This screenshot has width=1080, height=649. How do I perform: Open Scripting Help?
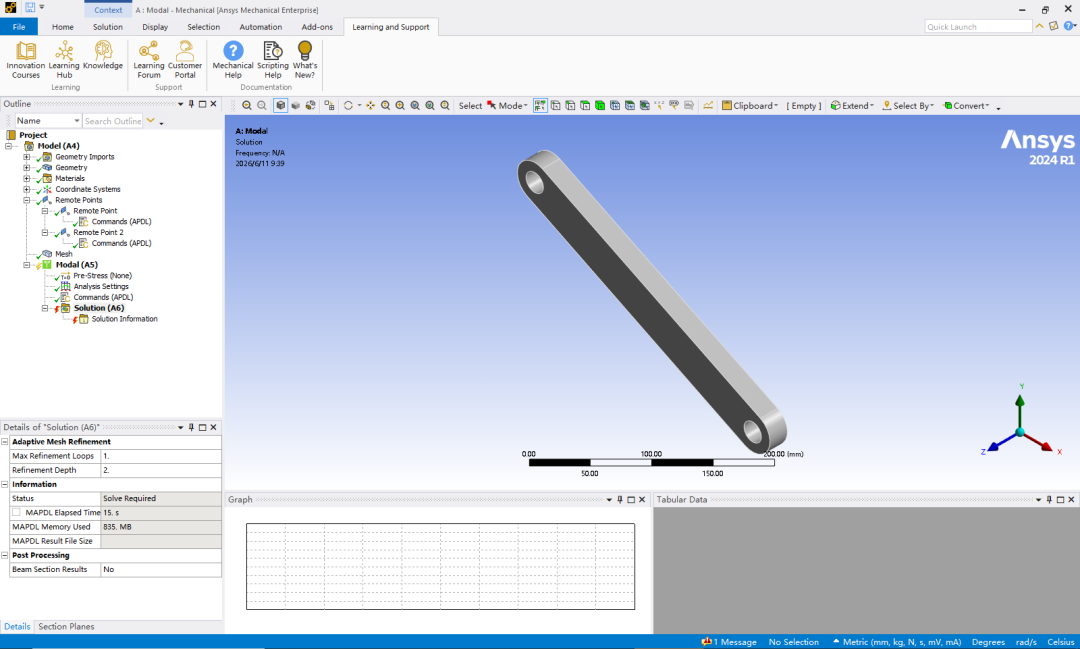tap(273, 60)
